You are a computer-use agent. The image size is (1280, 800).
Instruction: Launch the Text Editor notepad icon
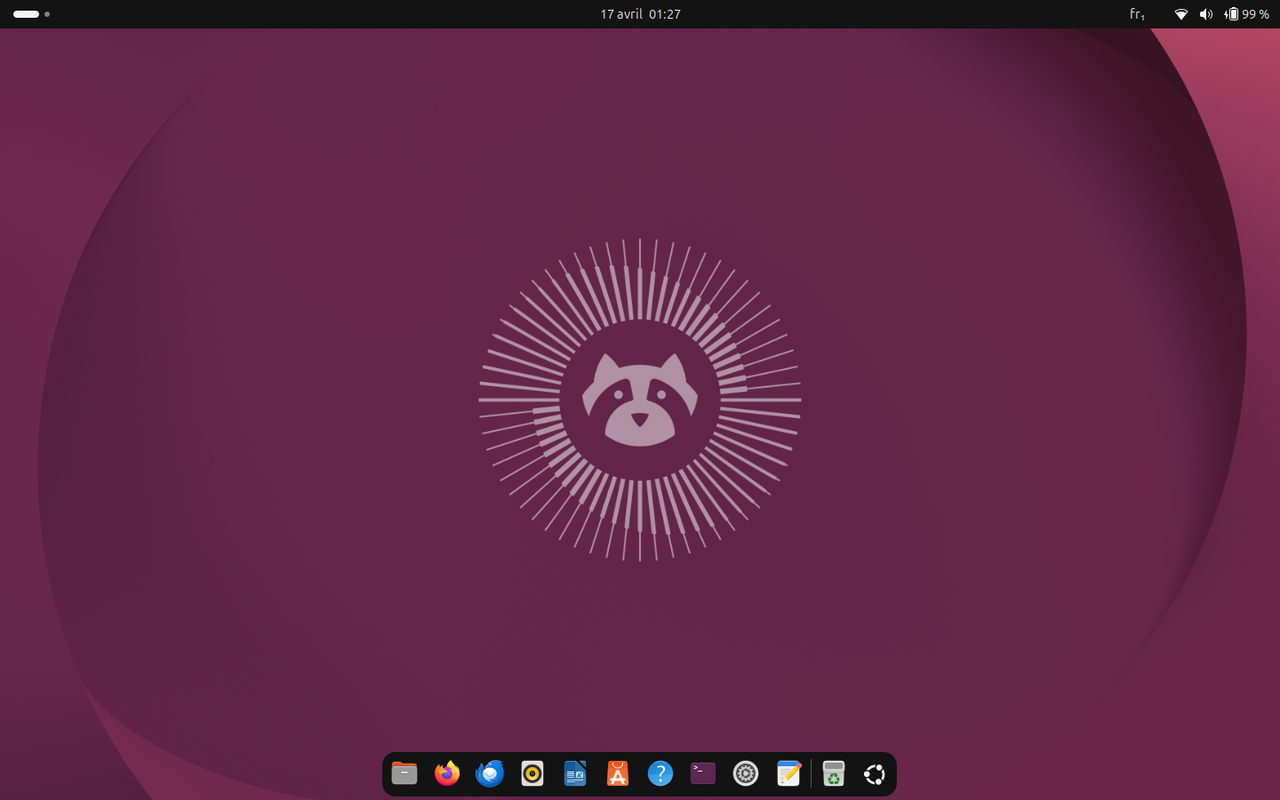point(789,773)
